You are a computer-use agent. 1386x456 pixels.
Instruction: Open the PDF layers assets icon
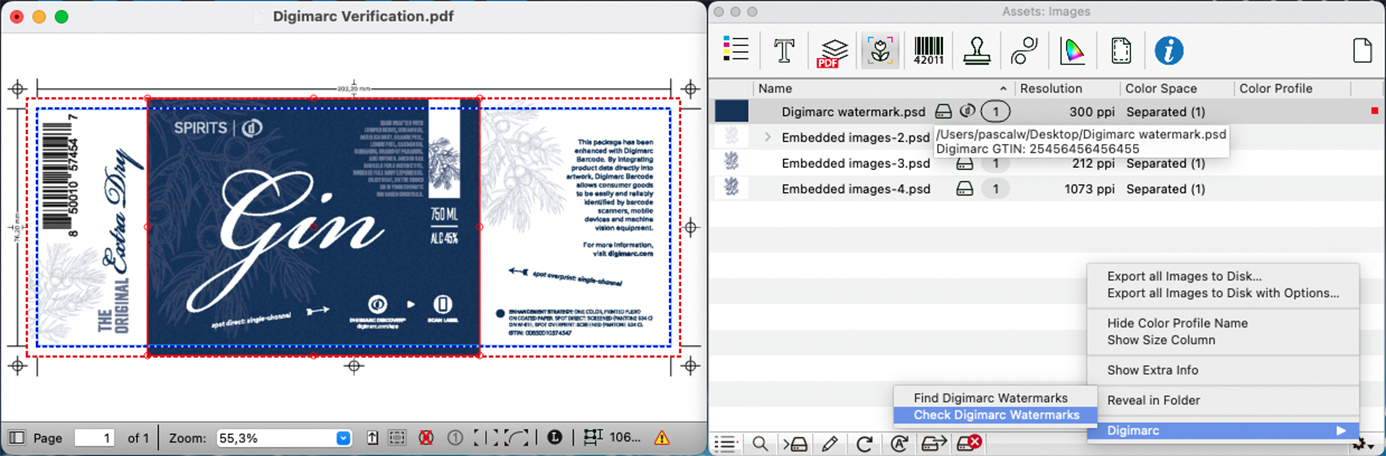coord(832,50)
